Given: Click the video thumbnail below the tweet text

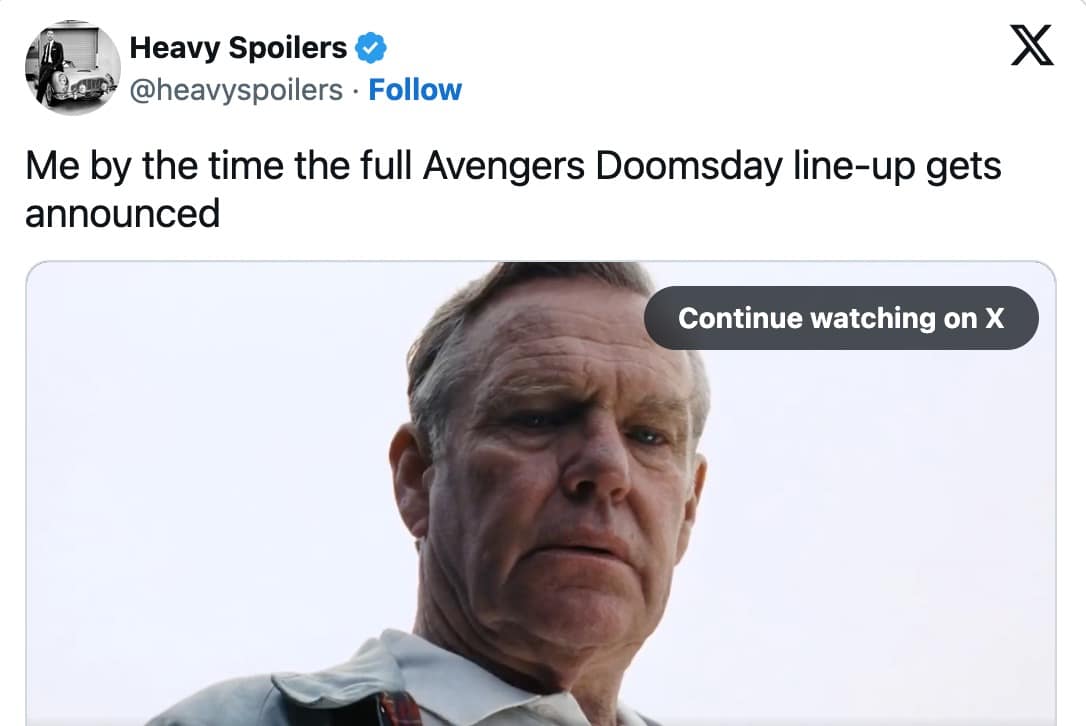Looking at the screenshot, I should click(543, 500).
